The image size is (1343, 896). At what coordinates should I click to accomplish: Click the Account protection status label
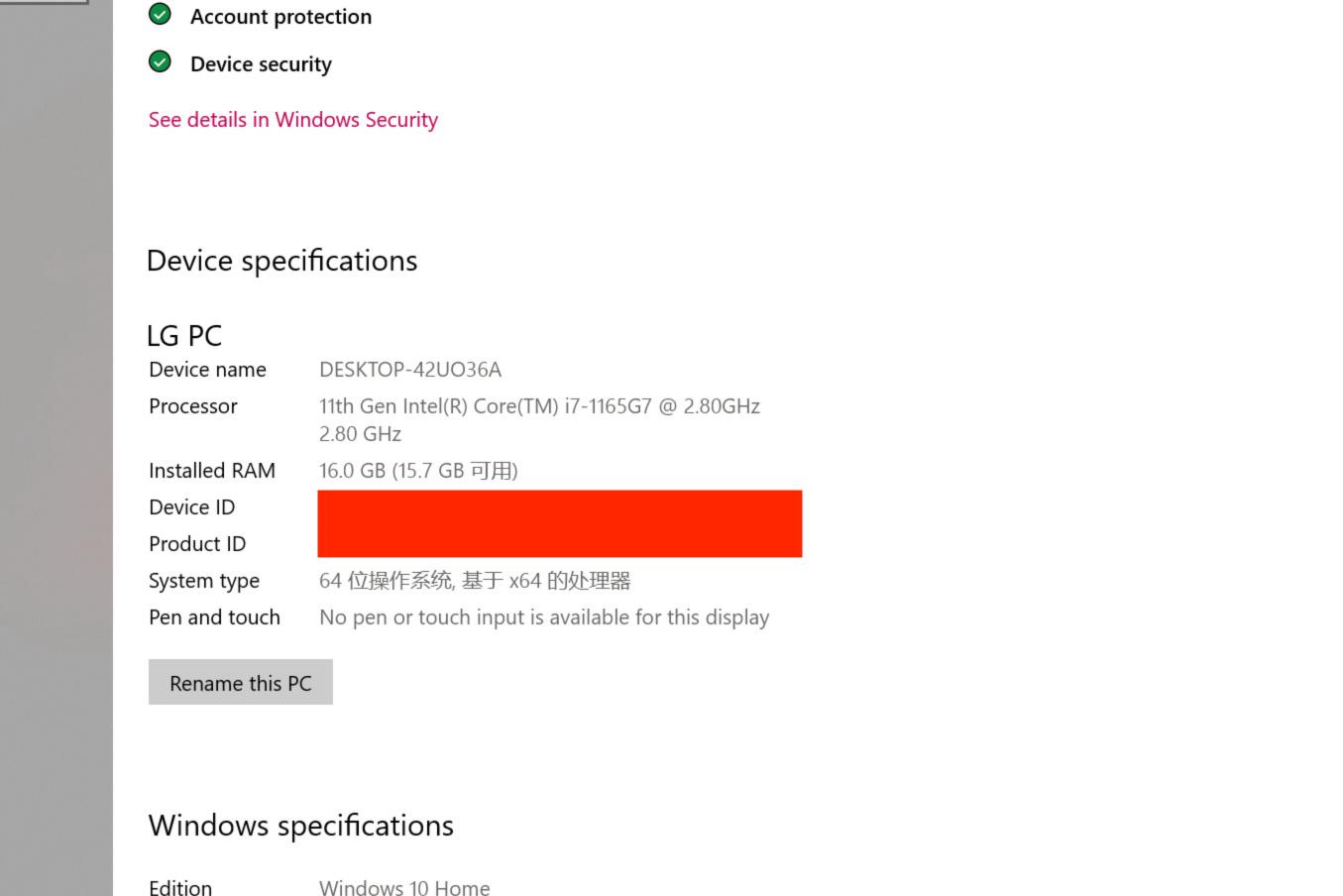[280, 17]
